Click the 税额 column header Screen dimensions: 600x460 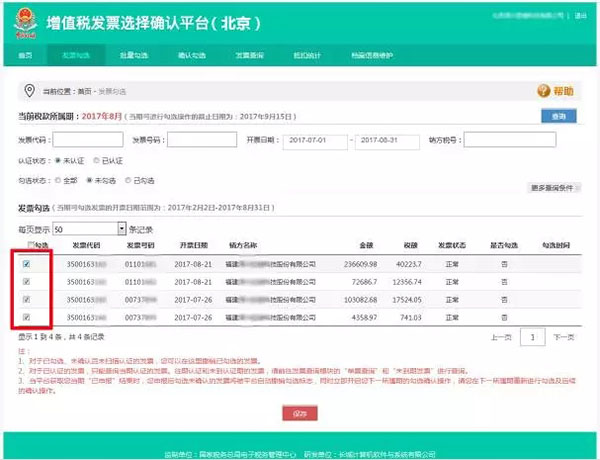coord(411,245)
